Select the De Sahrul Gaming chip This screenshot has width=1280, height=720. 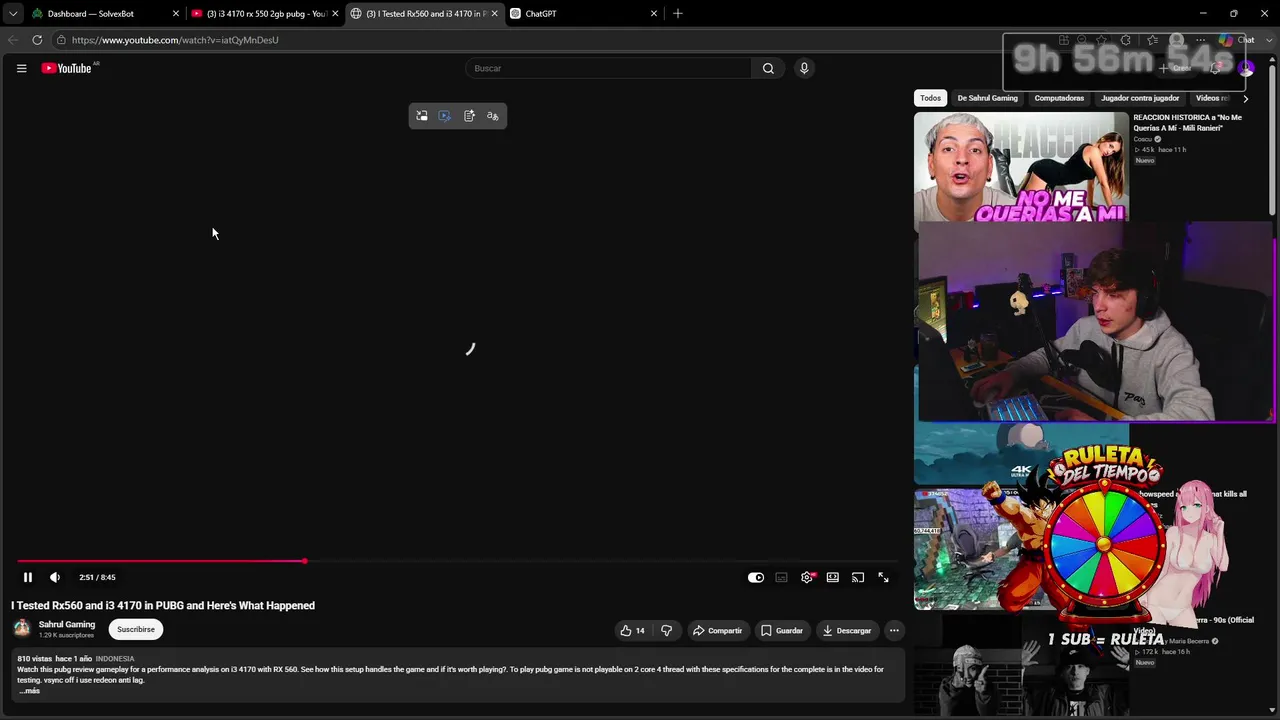coord(988,98)
